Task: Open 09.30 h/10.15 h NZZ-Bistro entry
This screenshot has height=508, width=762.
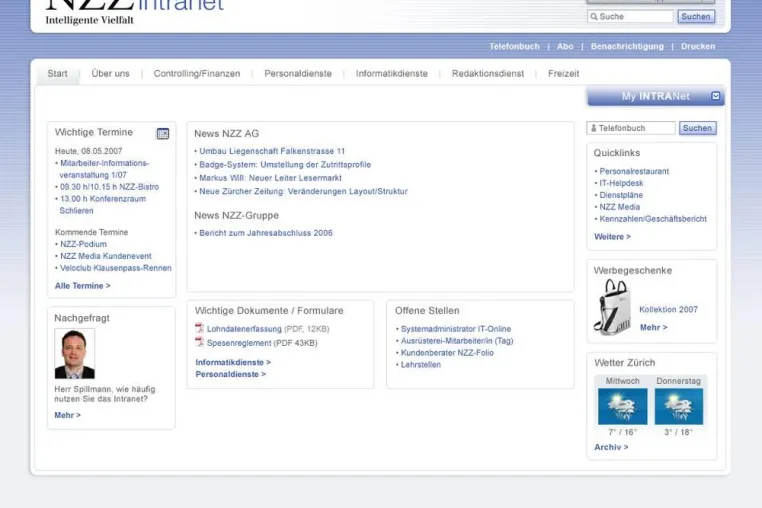Action: (x=109, y=187)
